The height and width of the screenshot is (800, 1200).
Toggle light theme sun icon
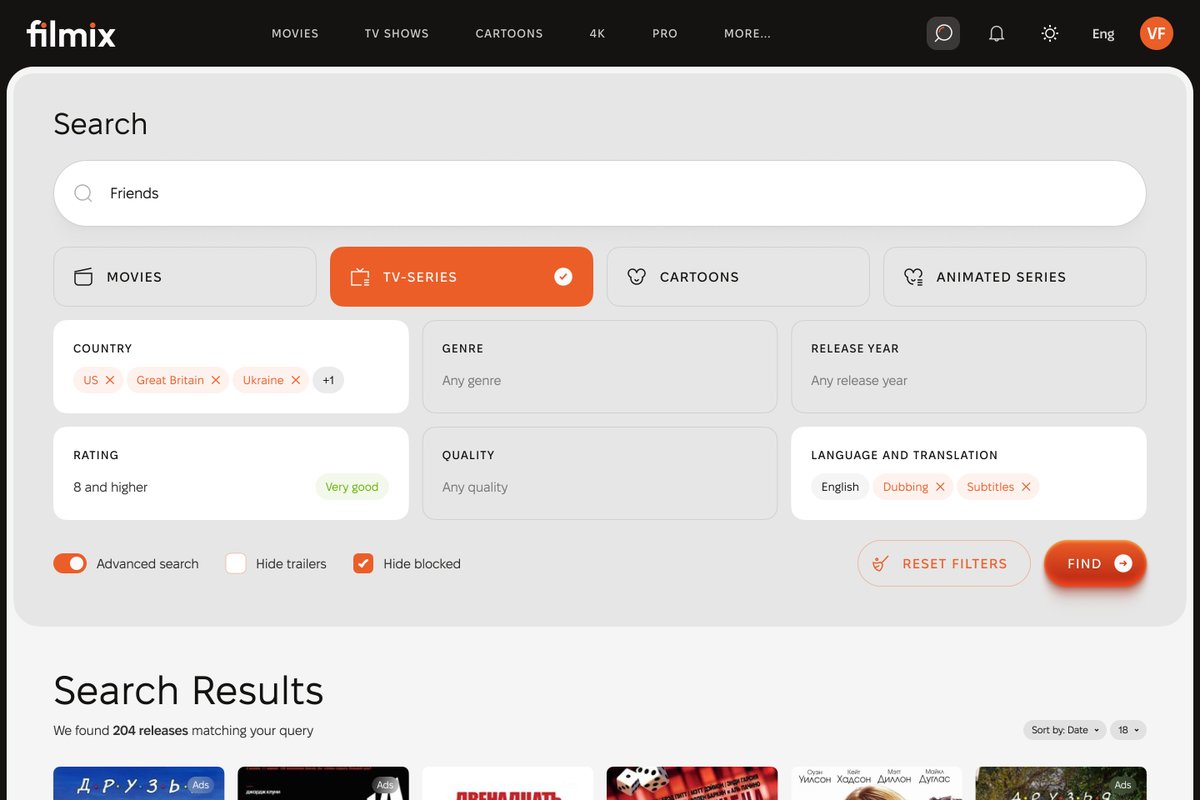tap(1050, 33)
